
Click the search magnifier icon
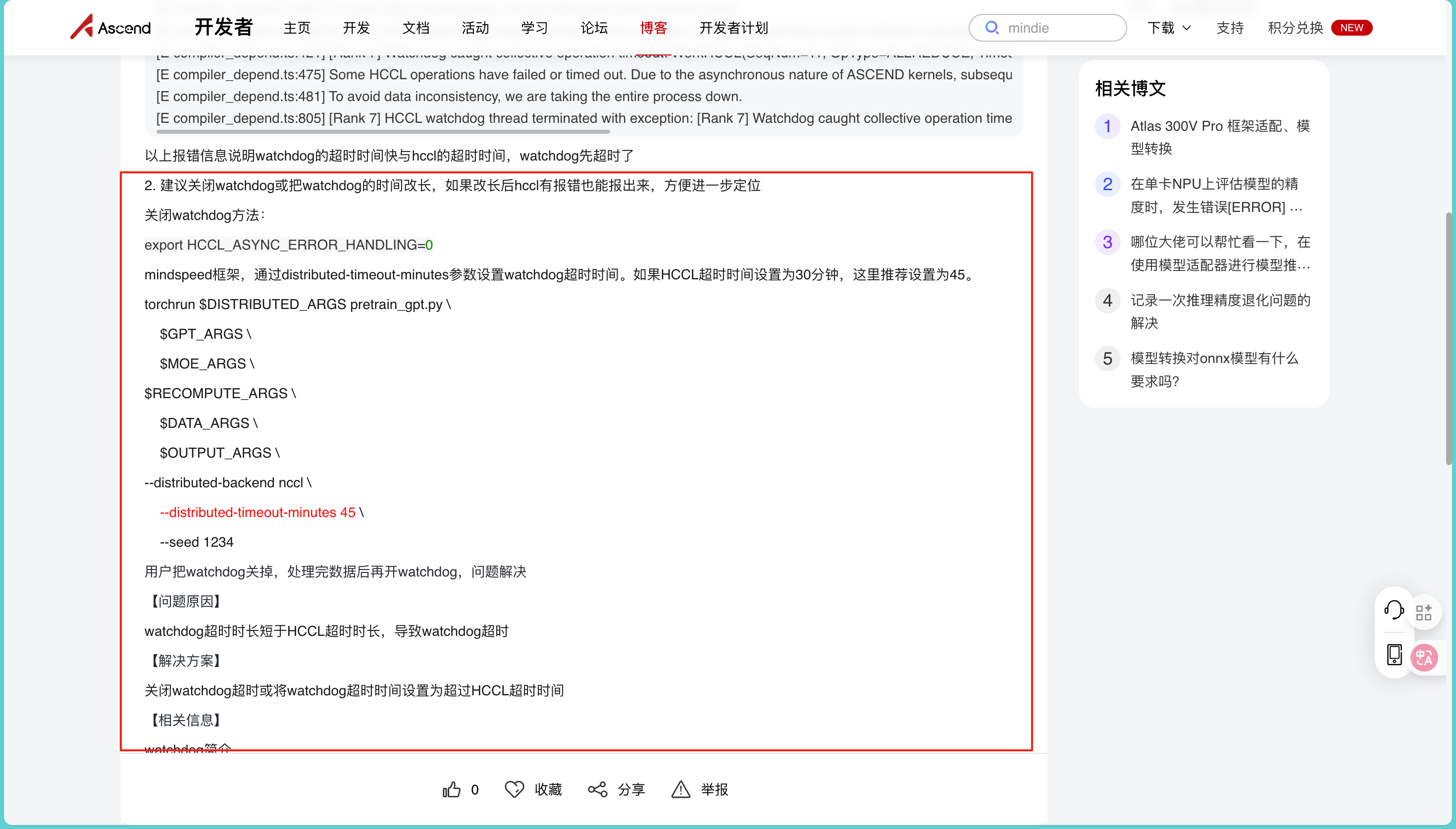(x=991, y=27)
